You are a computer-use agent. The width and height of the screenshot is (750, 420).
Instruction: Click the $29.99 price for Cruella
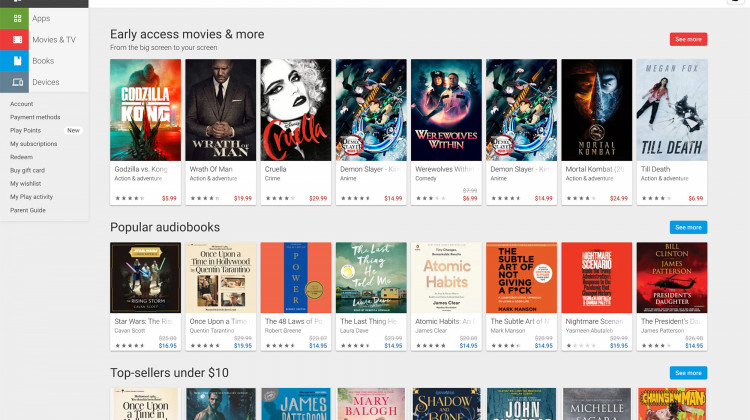(x=318, y=199)
